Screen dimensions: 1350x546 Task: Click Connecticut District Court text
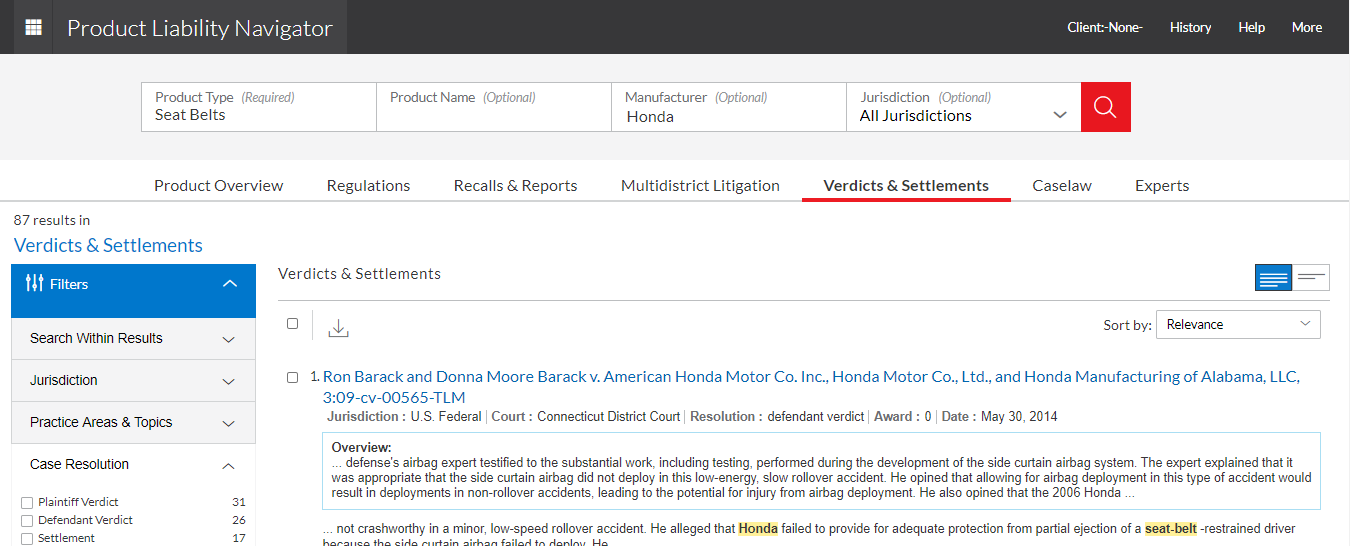608,417
